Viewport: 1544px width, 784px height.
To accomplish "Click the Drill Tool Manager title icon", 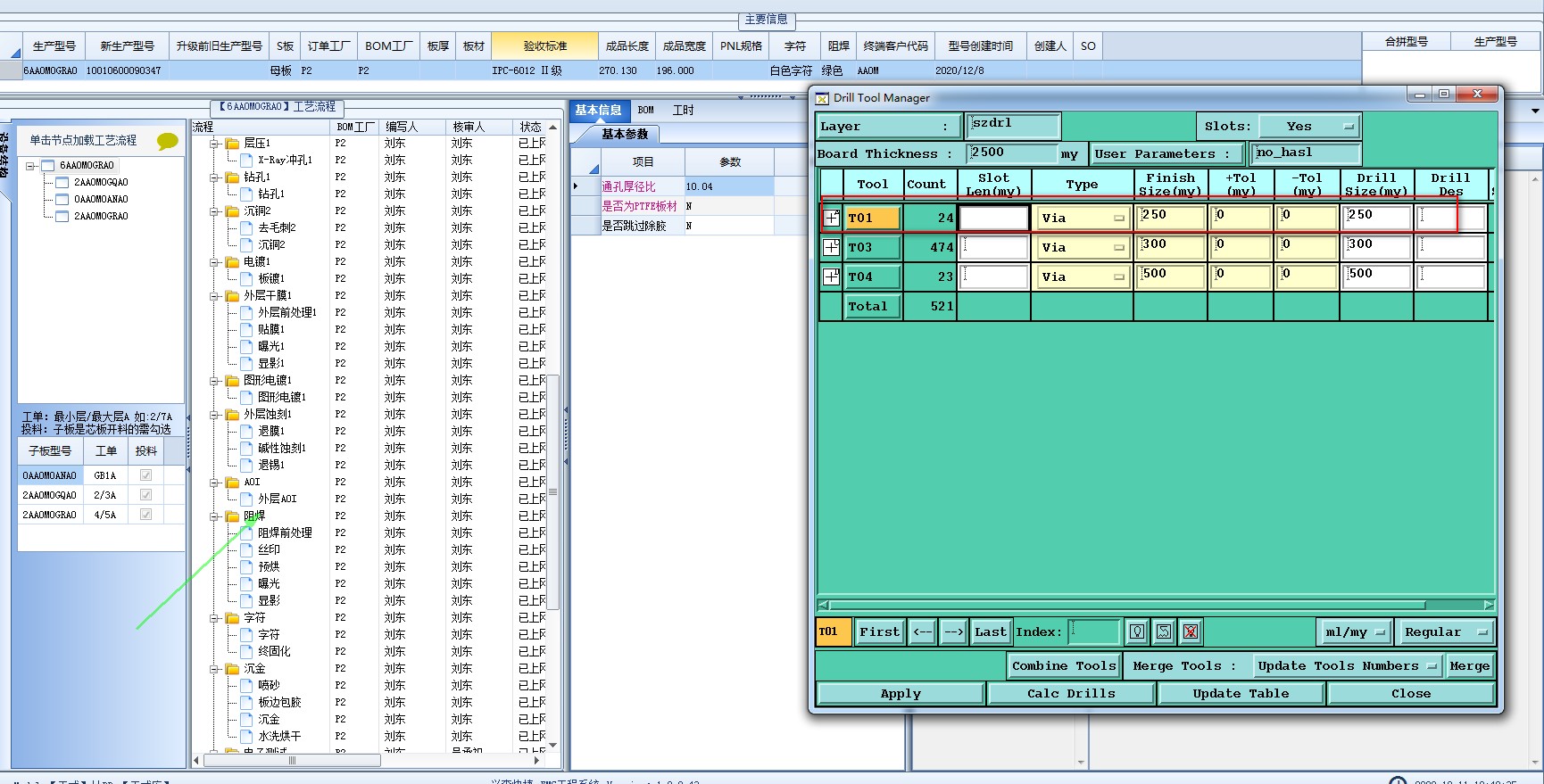I will [x=822, y=98].
